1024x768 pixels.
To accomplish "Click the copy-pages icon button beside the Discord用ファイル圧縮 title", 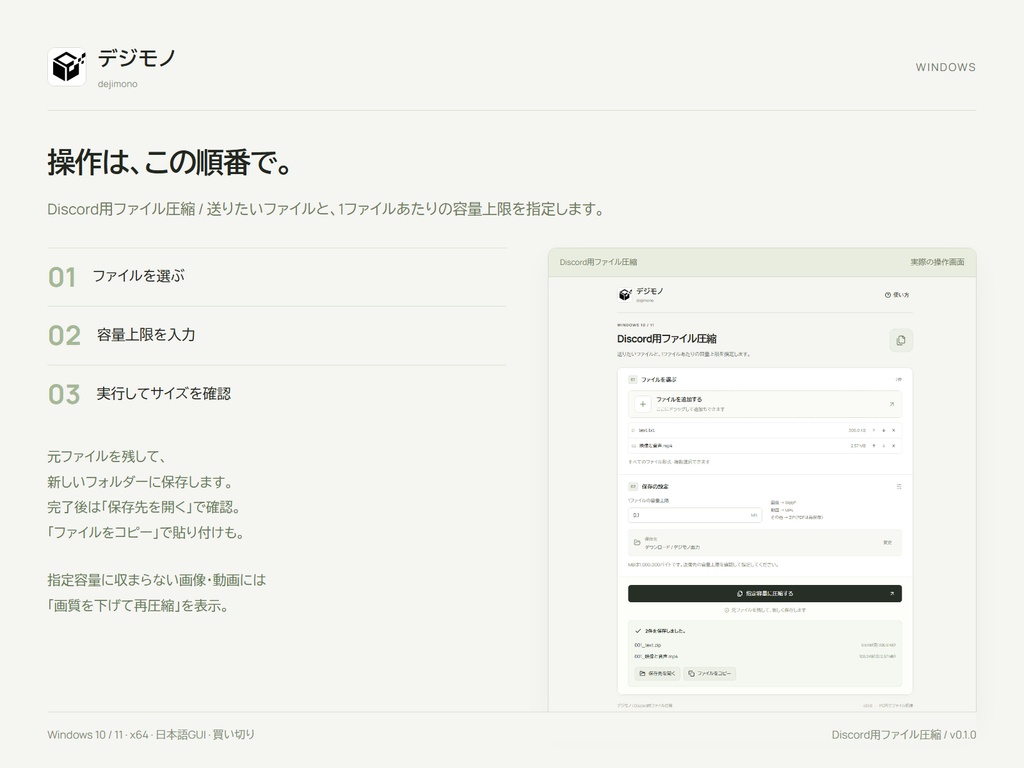I will coord(901,340).
